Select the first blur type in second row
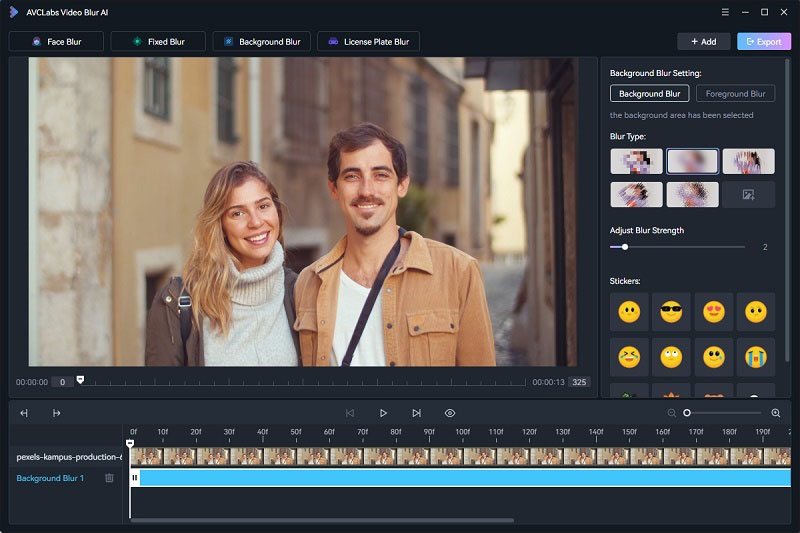The image size is (800, 533). pyautogui.click(x=636, y=194)
